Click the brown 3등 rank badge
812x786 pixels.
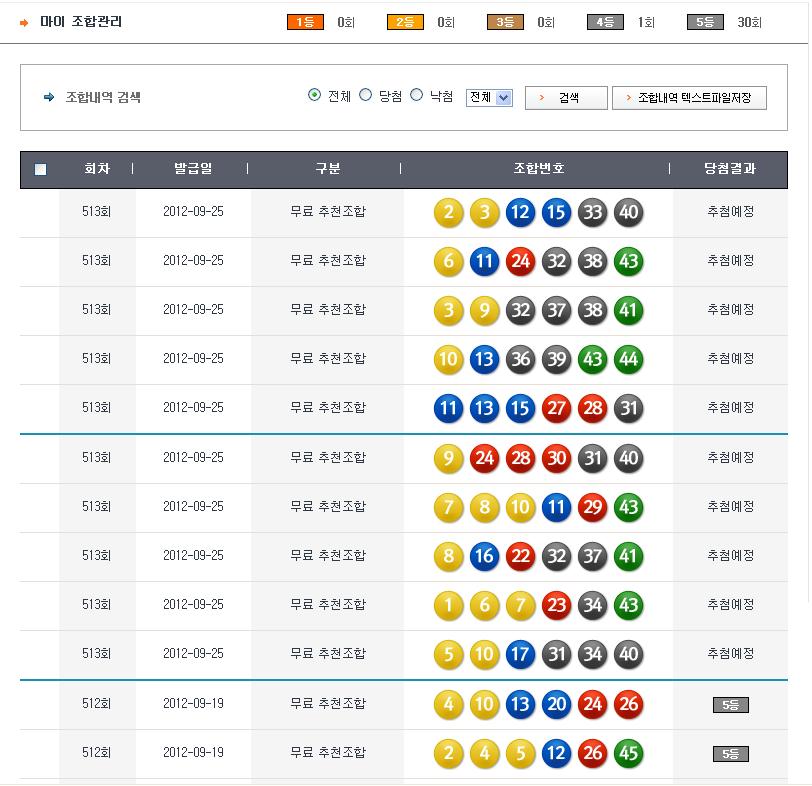pyautogui.click(x=505, y=22)
